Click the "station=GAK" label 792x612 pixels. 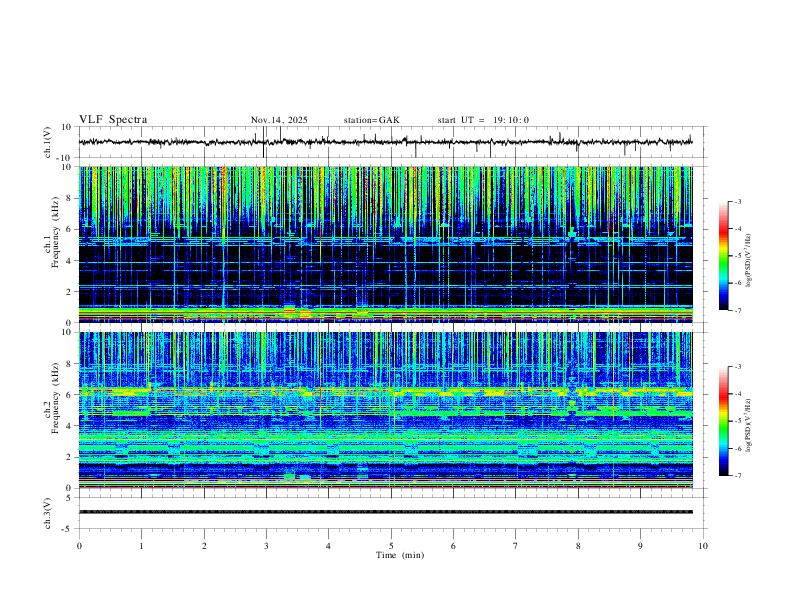pyautogui.click(x=371, y=120)
